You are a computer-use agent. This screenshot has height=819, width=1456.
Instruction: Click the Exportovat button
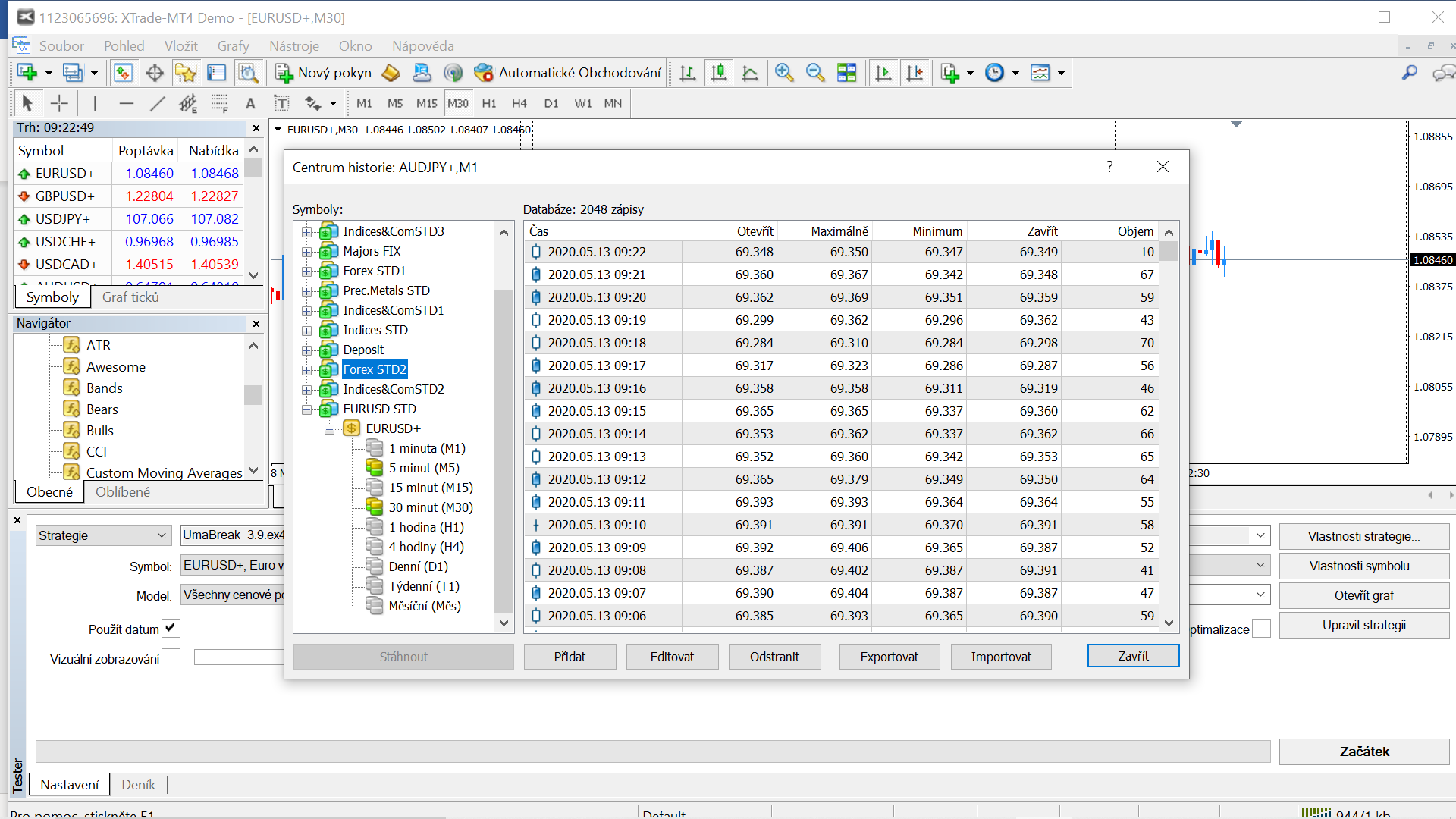(889, 657)
